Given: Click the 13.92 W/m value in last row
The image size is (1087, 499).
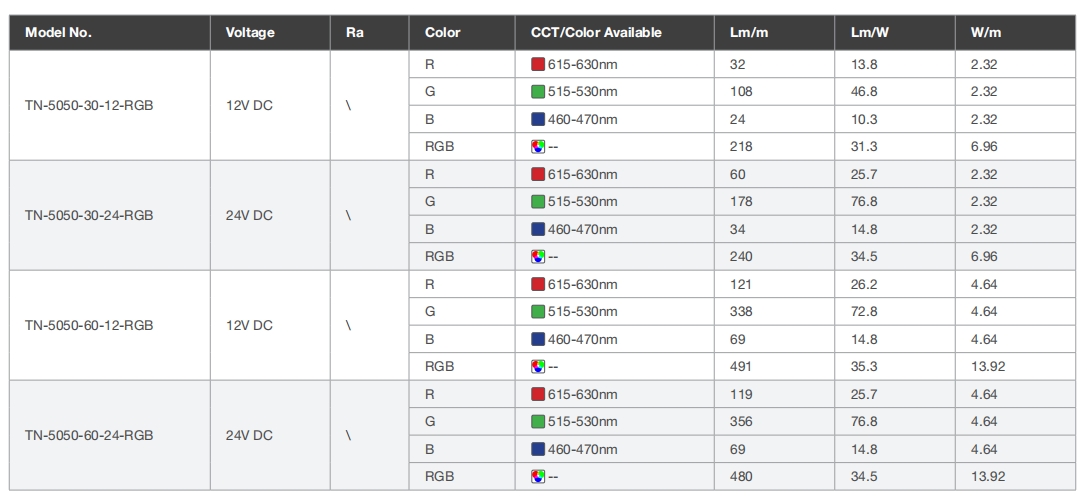Looking at the screenshot, I should coord(988,477).
